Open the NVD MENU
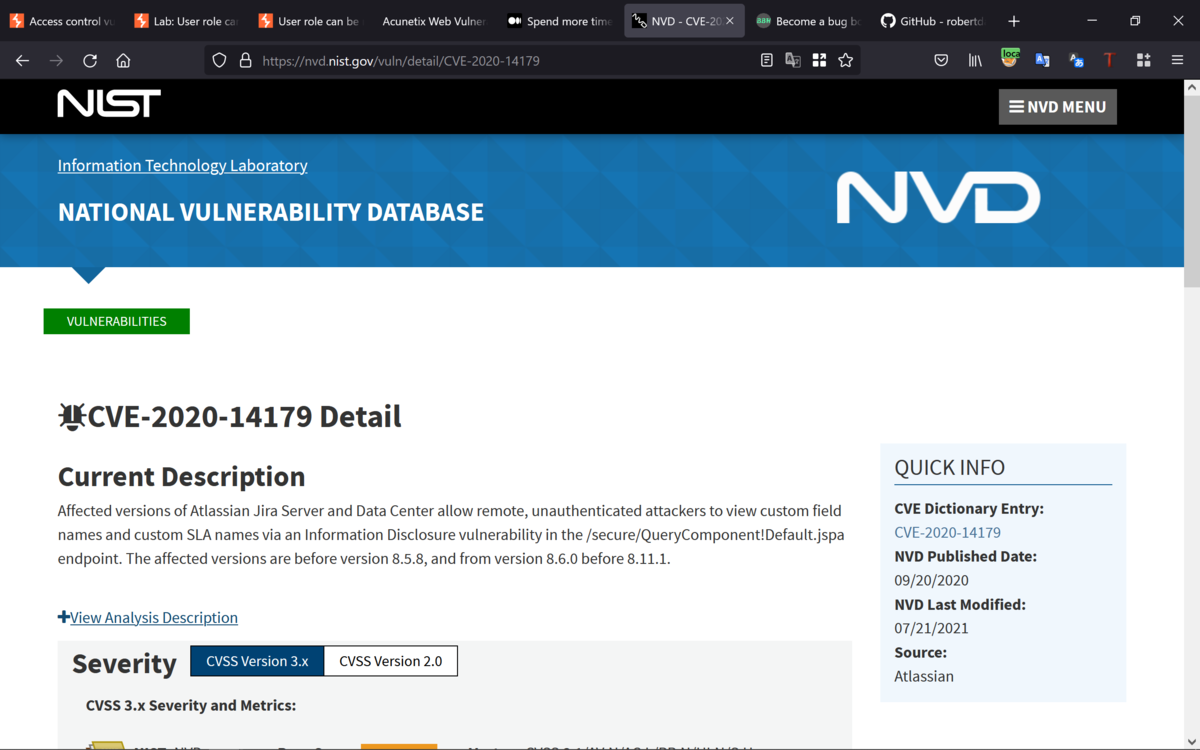The image size is (1200, 750). click(1058, 107)
